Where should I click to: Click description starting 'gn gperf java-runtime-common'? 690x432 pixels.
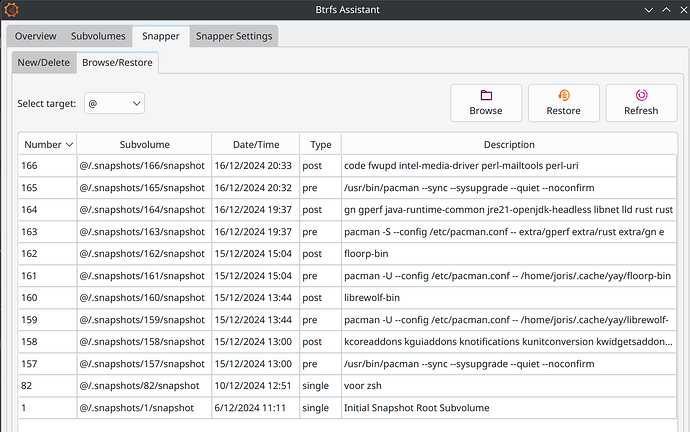tap(508, 210)
